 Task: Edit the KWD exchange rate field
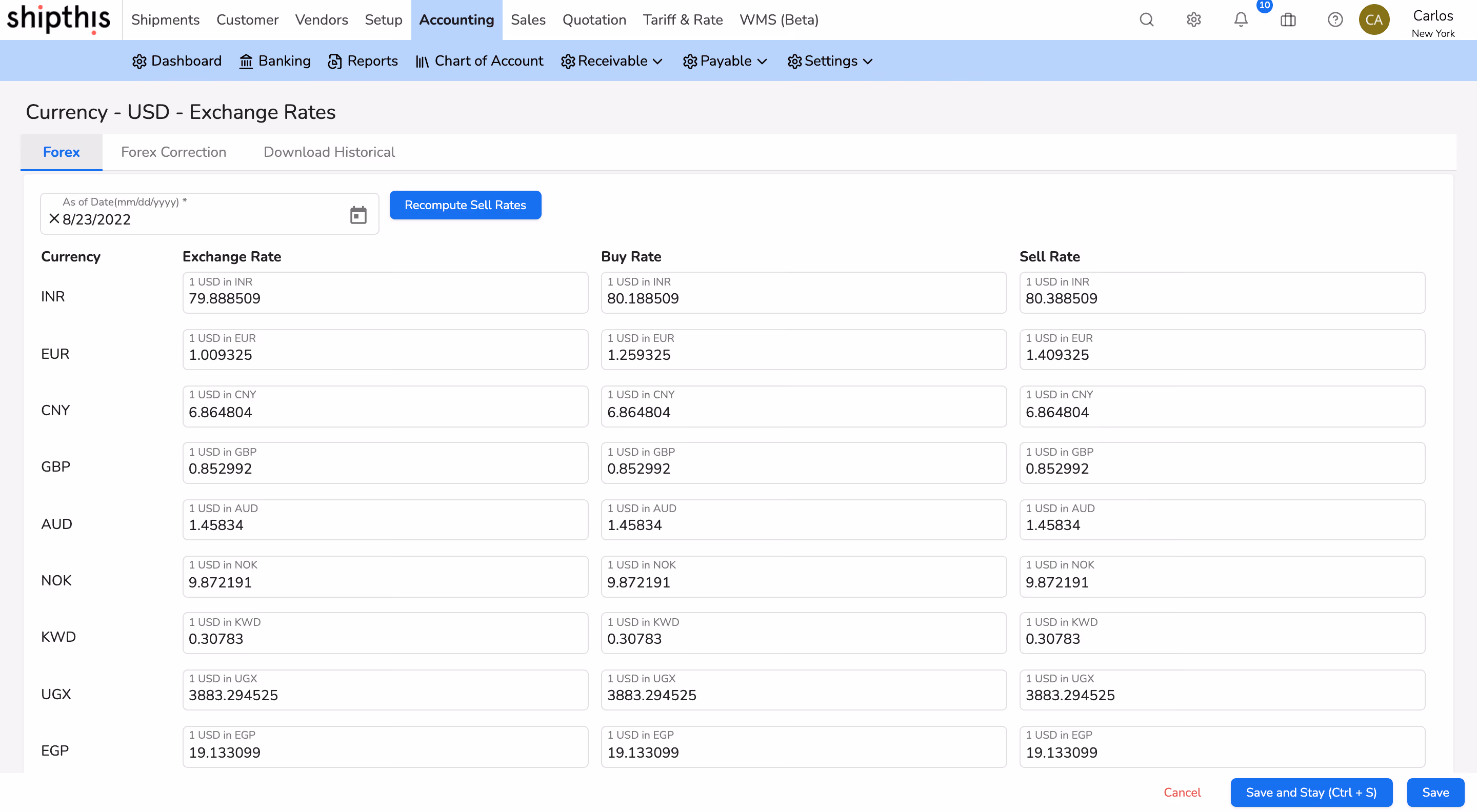(385, 633)
